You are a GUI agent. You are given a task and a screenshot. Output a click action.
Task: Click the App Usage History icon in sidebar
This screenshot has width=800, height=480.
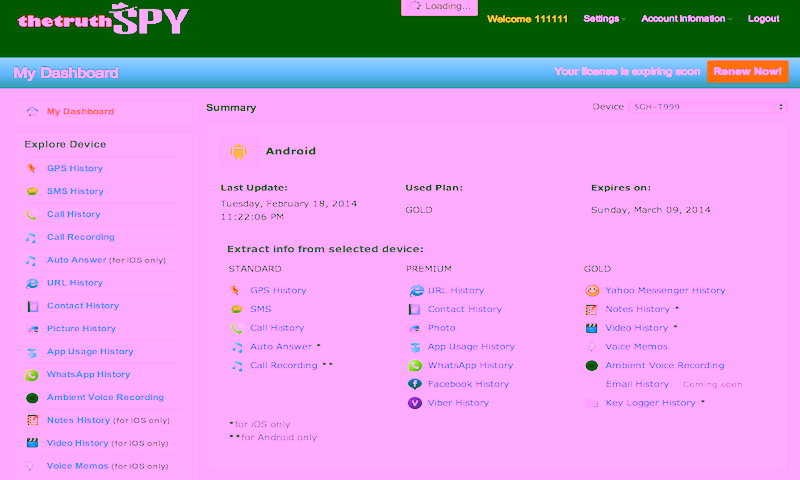pos(32,352)
